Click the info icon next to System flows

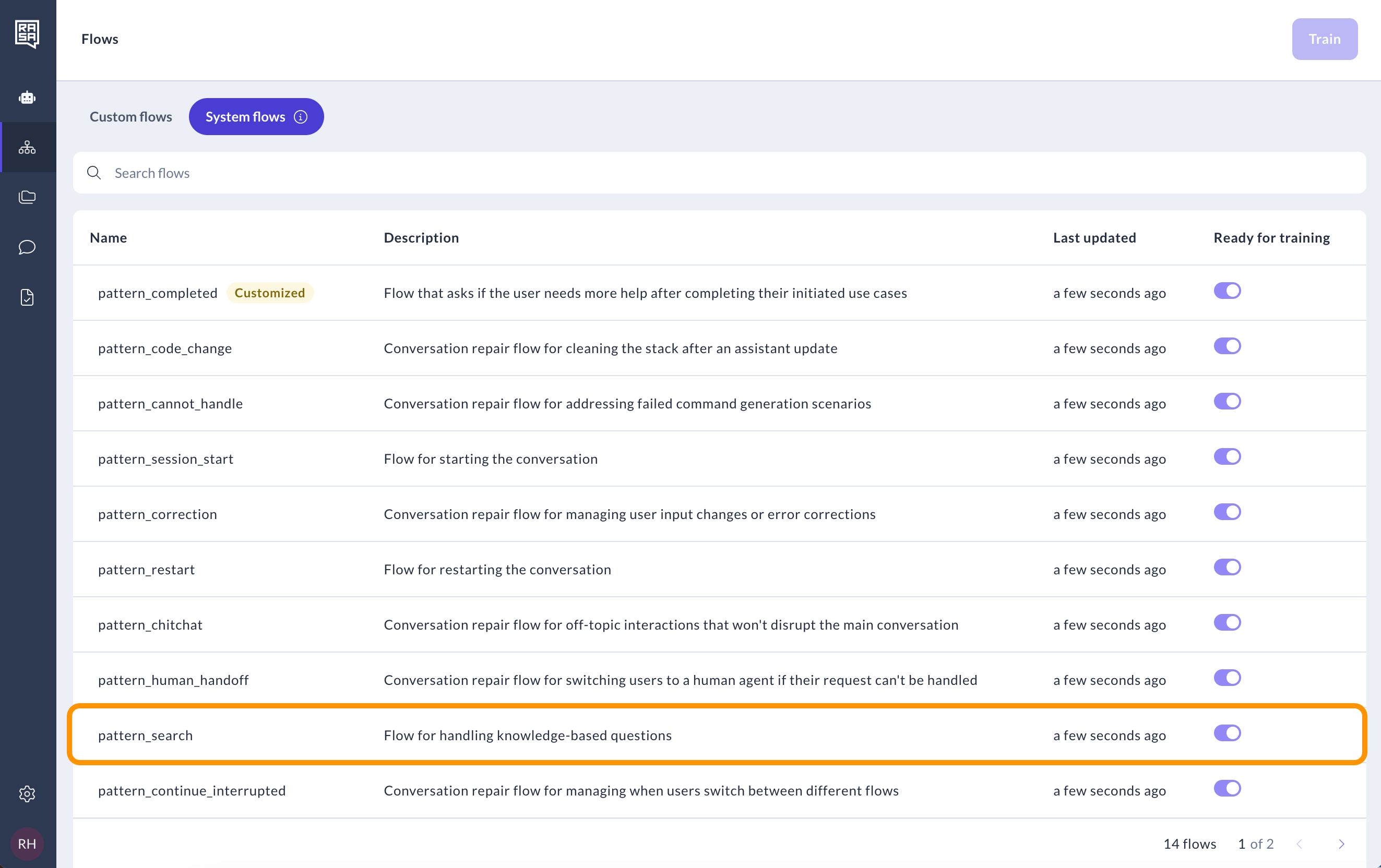[x=300, y=116]
